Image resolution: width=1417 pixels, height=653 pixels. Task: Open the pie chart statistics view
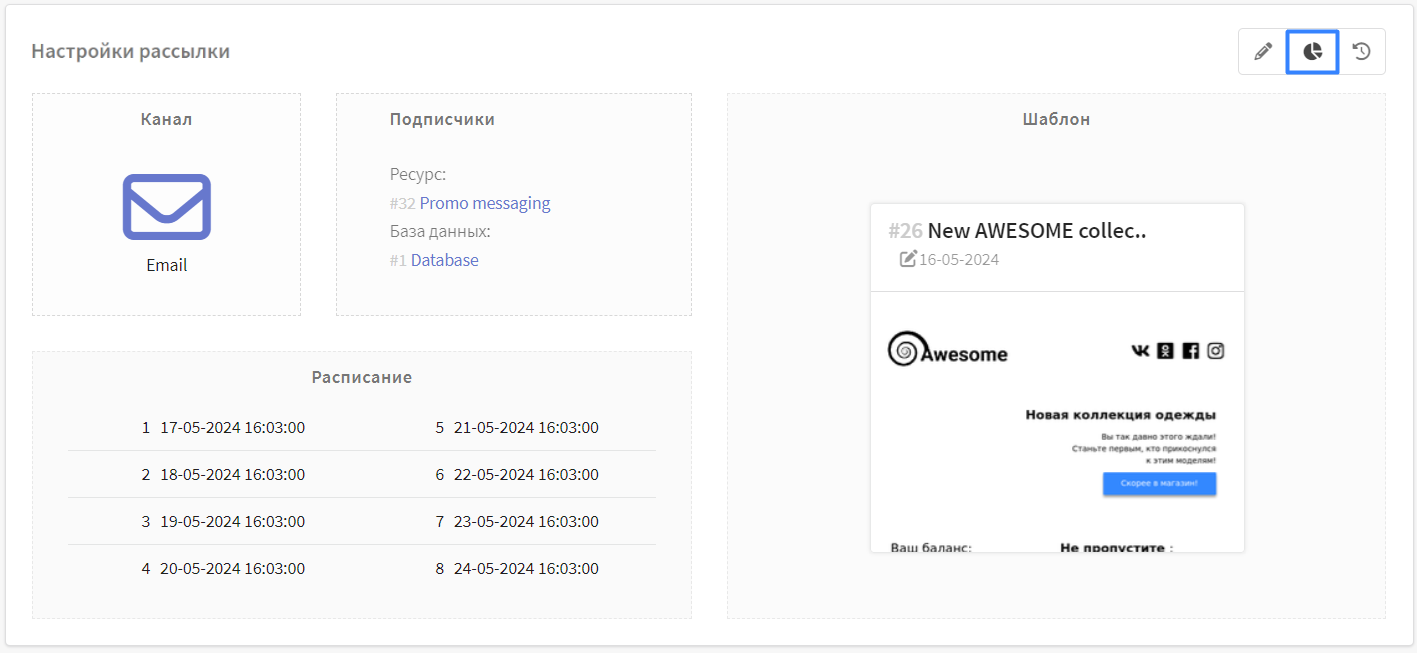click(x=1312, y=51)
